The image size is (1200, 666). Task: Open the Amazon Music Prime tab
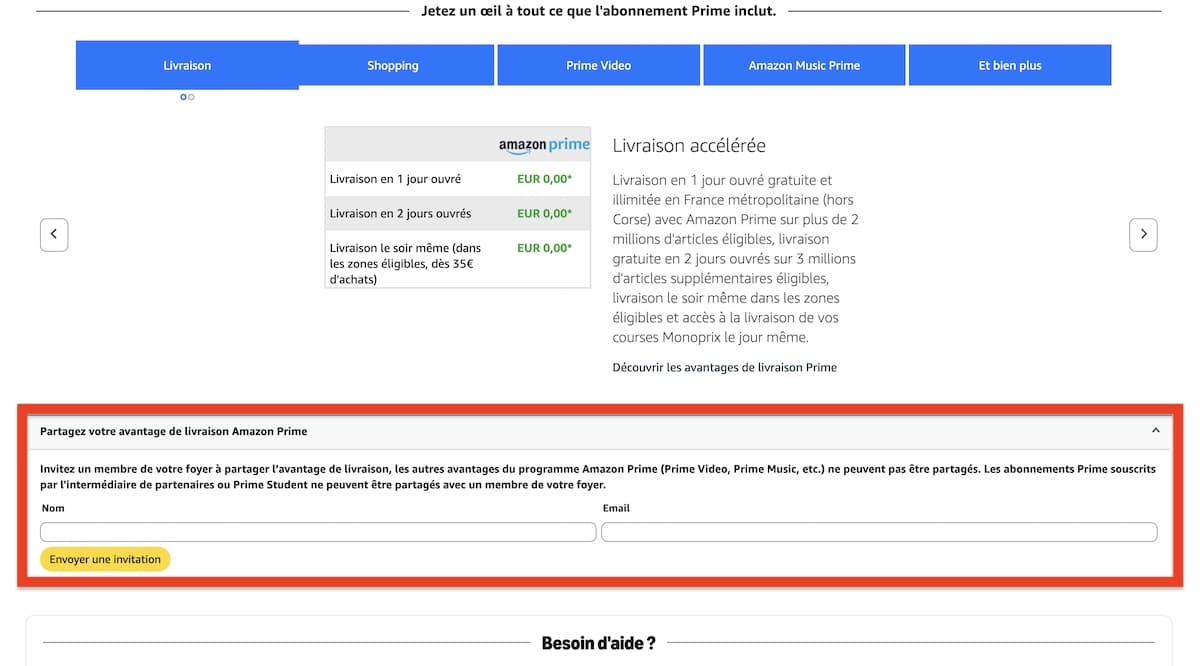pos(804,65)
